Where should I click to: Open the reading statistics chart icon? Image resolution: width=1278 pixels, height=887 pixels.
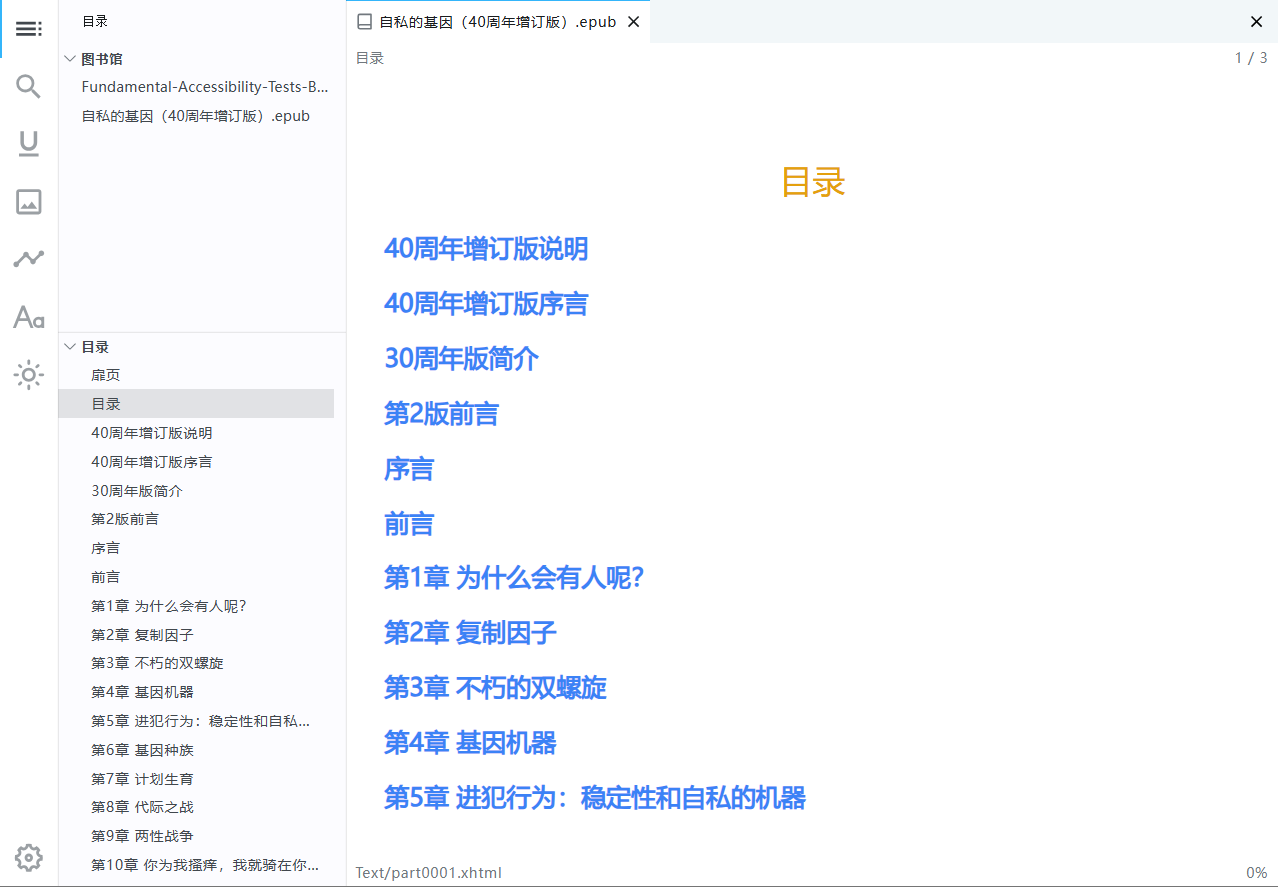(29, 259)
